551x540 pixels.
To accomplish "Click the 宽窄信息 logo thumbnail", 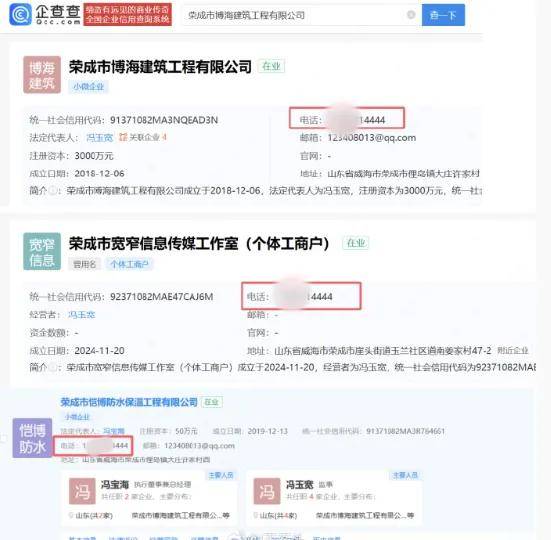I will click(42, 251).
